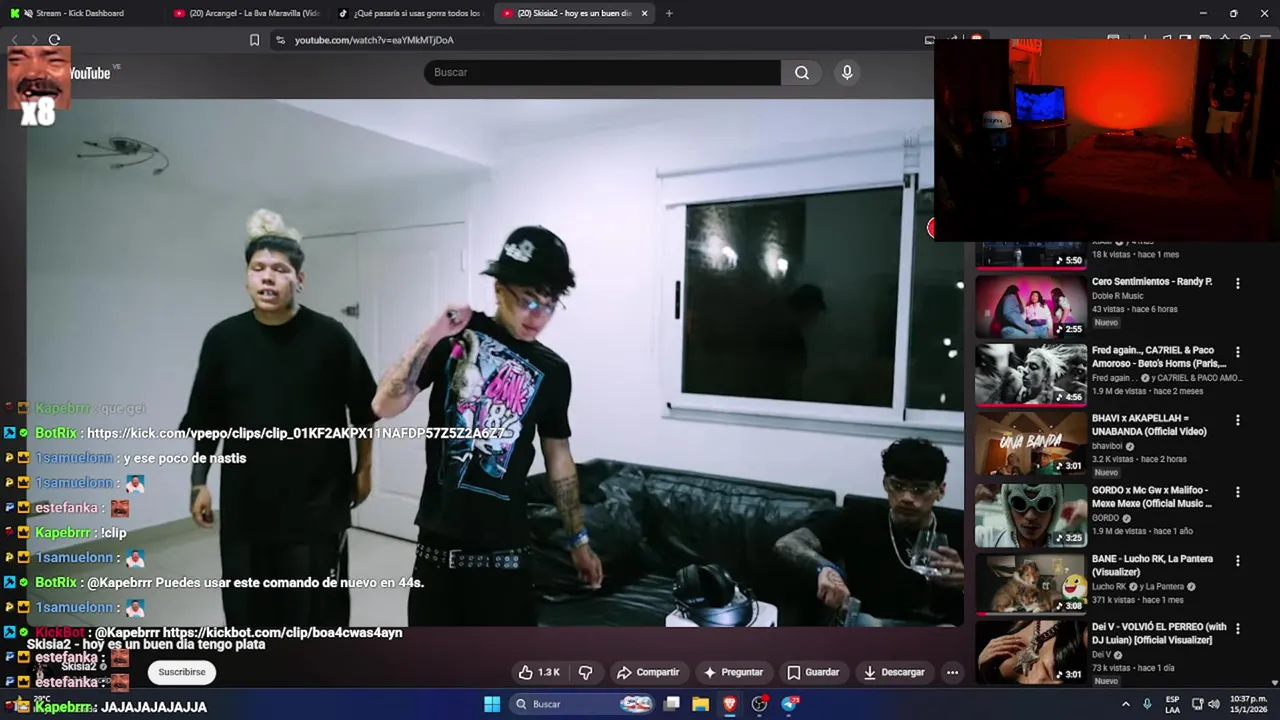Screen dimensions: 1280x720
Task: Click the Guardar save button
Action: (x=813, y=672)
